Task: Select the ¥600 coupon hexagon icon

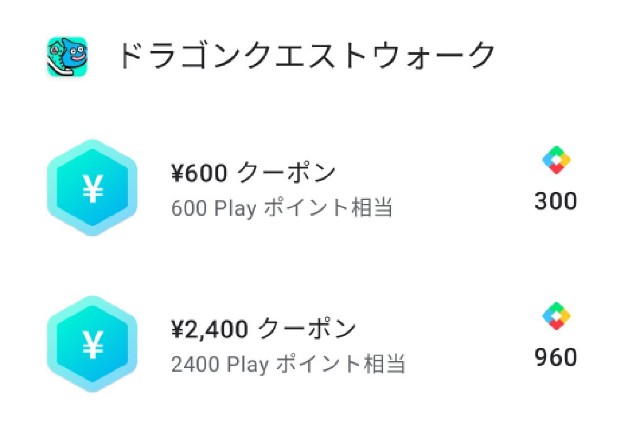Action: click(x=92, y=188)
